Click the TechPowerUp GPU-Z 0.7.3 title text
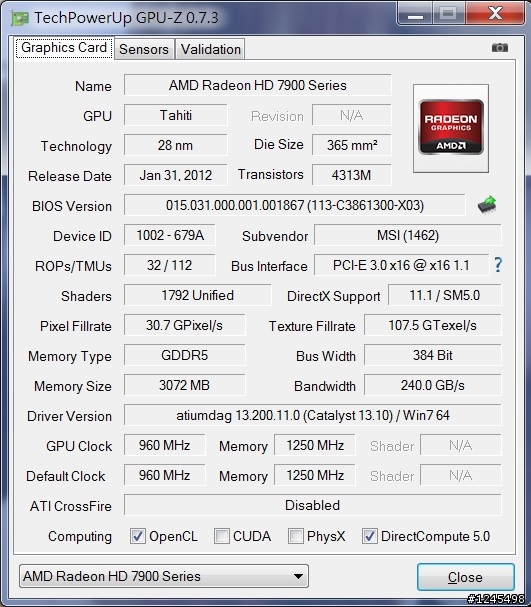 pos(126,18)
